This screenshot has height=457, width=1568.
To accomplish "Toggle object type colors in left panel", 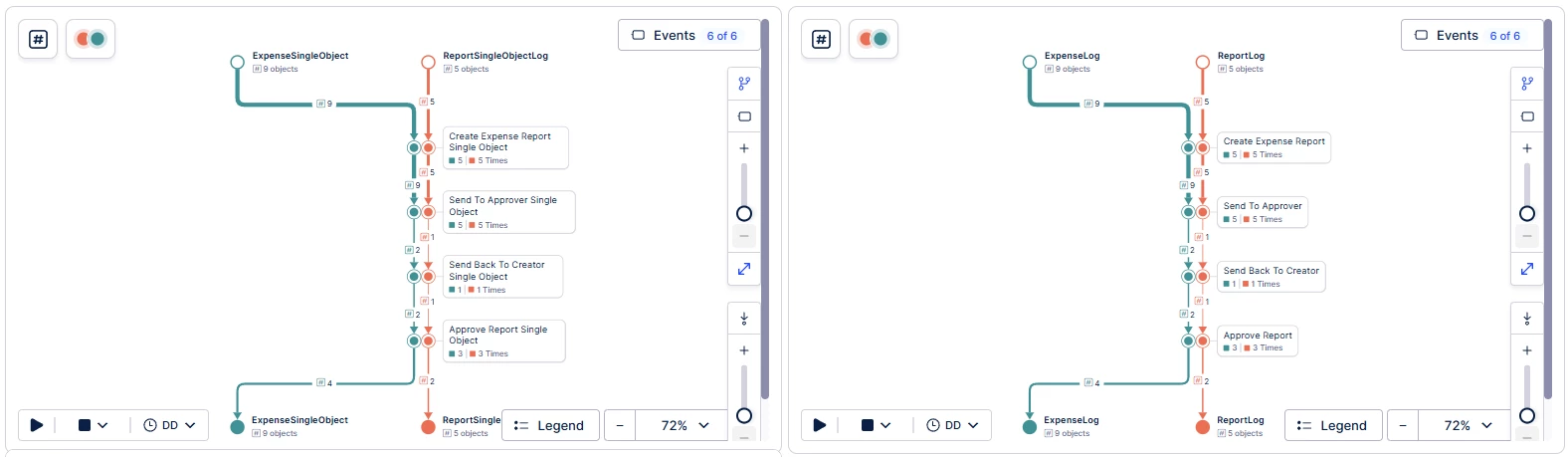I will tap(91, 39).
